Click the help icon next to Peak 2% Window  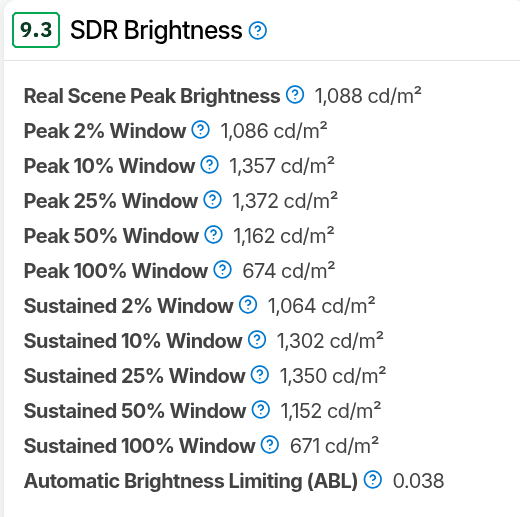201,130
